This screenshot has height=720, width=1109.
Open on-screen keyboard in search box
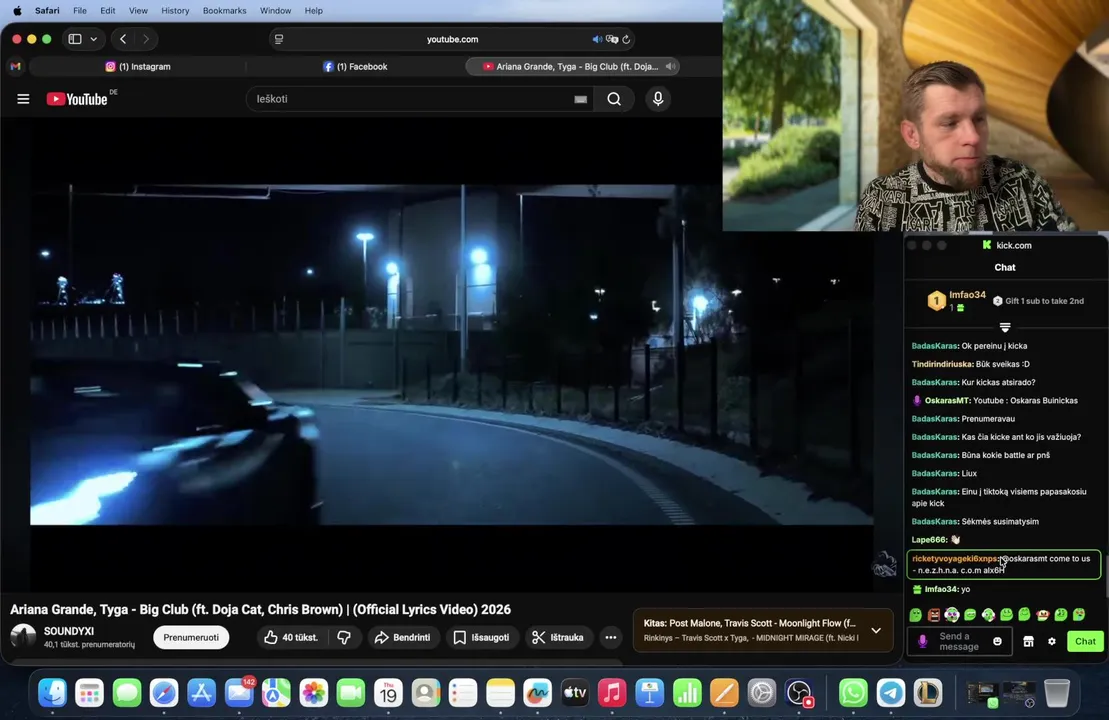pyautogui.click(x=581, y=100)
